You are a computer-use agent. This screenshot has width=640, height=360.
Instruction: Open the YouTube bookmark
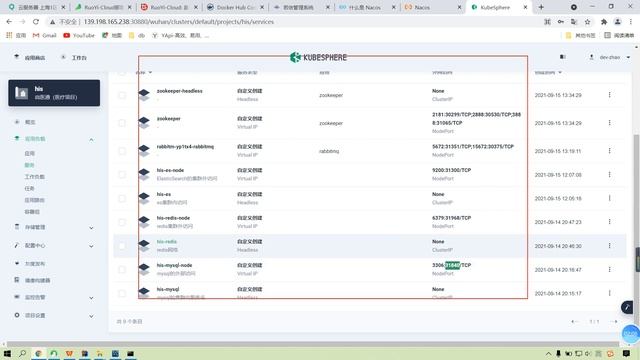point(79,36)
